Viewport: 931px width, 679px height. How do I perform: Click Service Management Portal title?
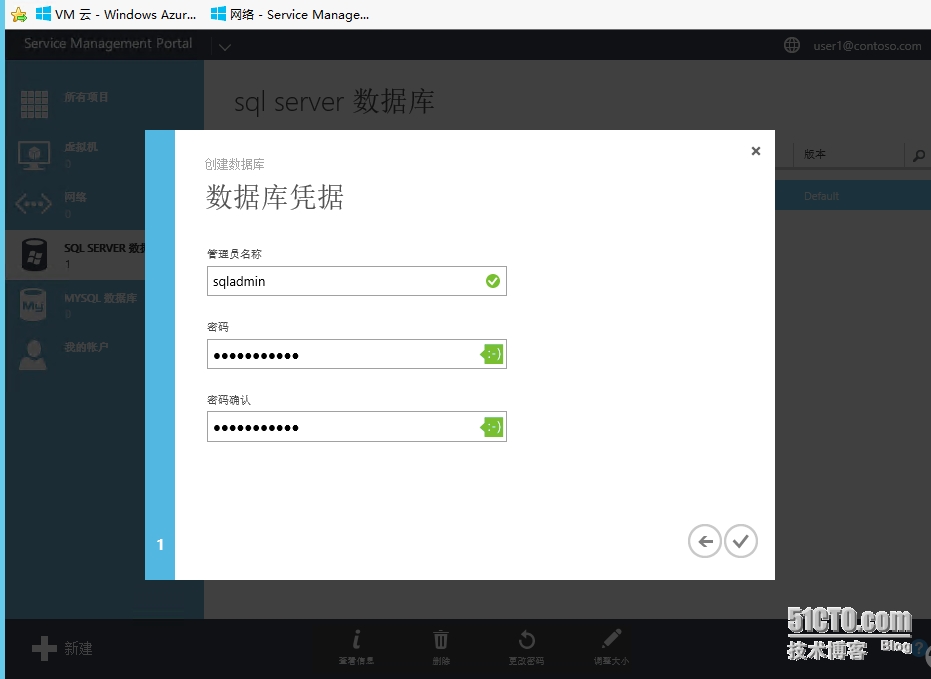108,43
